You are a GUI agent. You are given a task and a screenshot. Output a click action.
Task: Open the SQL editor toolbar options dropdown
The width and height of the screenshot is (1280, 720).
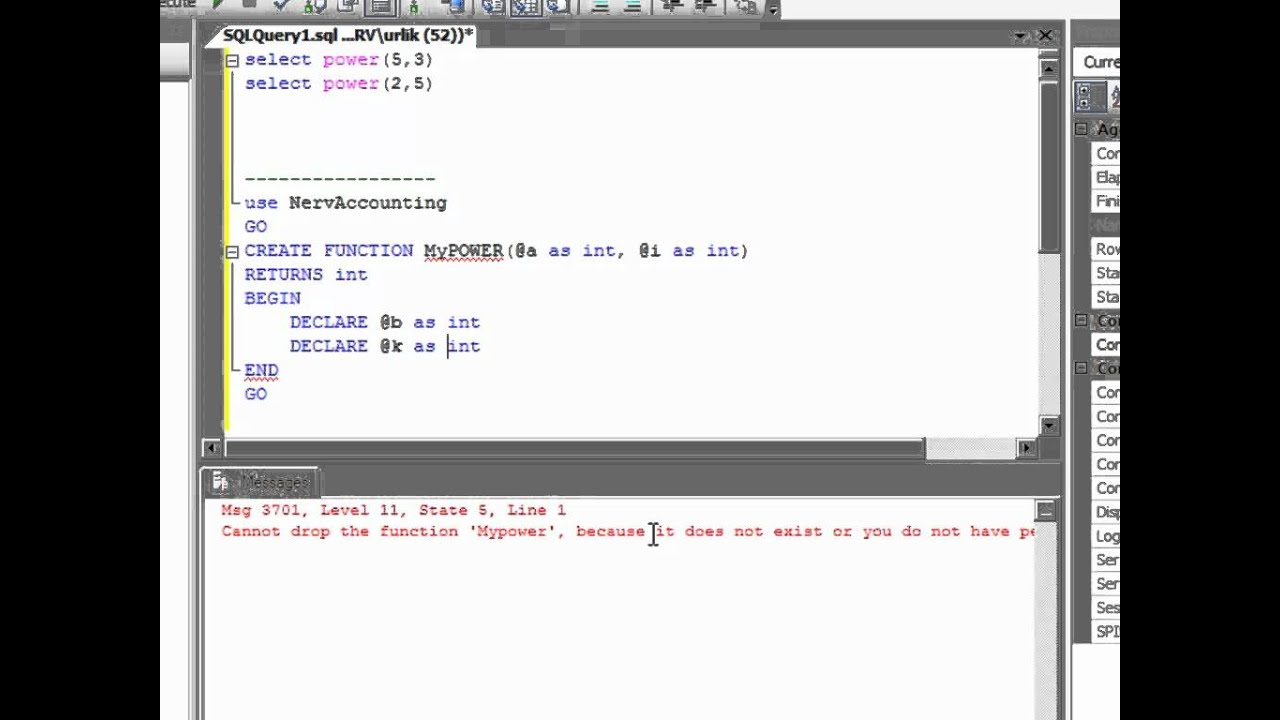[x=773, y=8]
